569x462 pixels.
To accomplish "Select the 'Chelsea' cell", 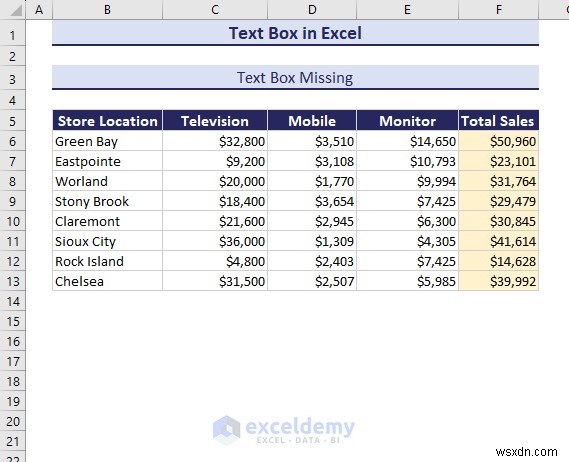I will (107, 281).
